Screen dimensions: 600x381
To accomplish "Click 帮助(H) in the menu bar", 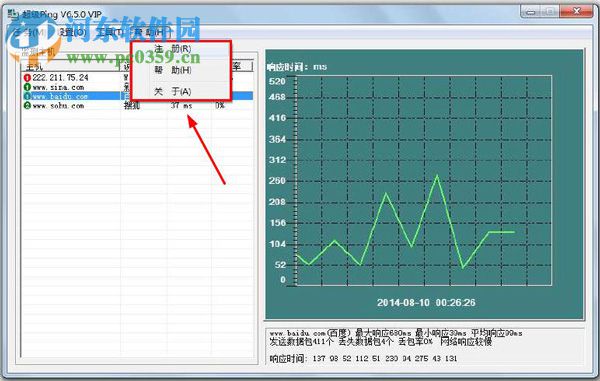I will click(x=150, y=33).
